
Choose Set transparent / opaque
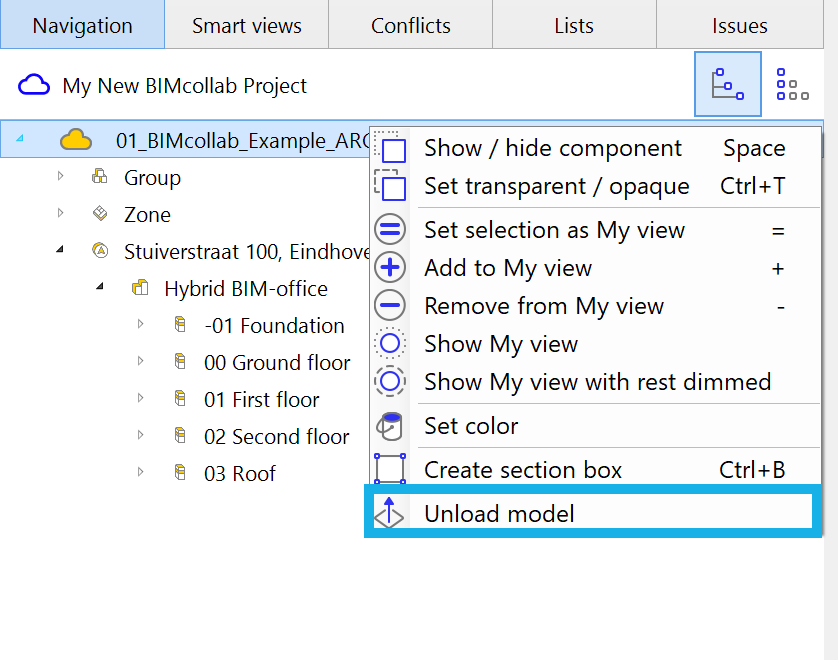click(x=595, y=186)
